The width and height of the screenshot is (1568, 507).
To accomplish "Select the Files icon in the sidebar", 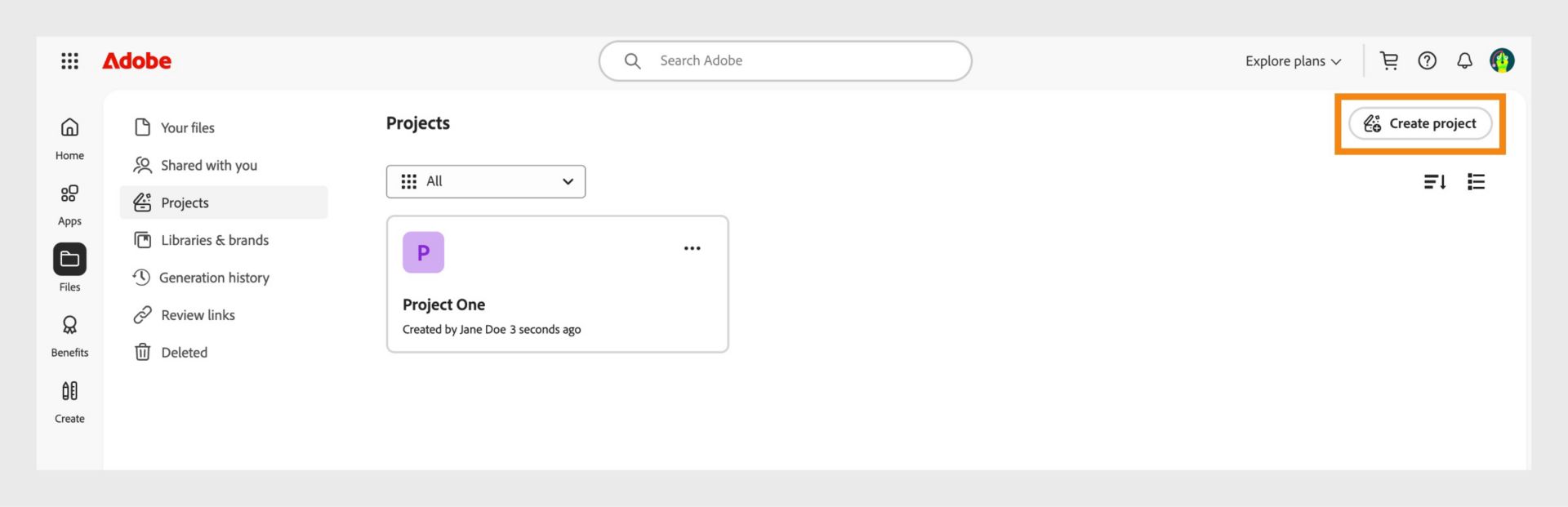I will [x=69, y=260].
